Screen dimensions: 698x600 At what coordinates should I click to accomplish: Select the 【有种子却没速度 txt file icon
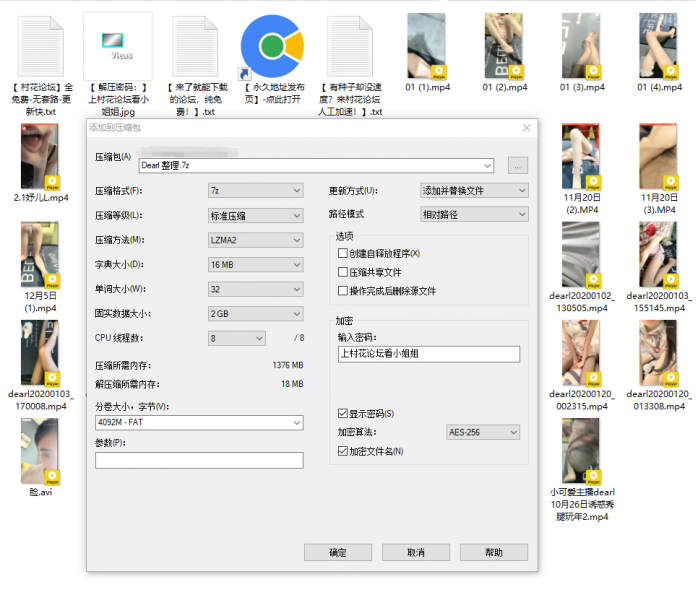pos(349,46)
